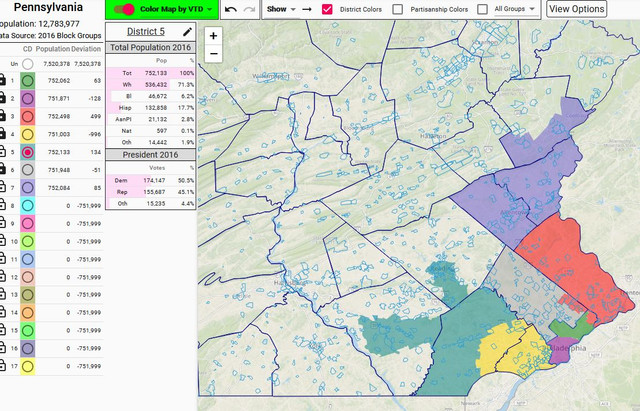Select the Unassigned district radio circle
This screenshot has height=411, width=640.
pyautogui.click(x=28, y=64)
